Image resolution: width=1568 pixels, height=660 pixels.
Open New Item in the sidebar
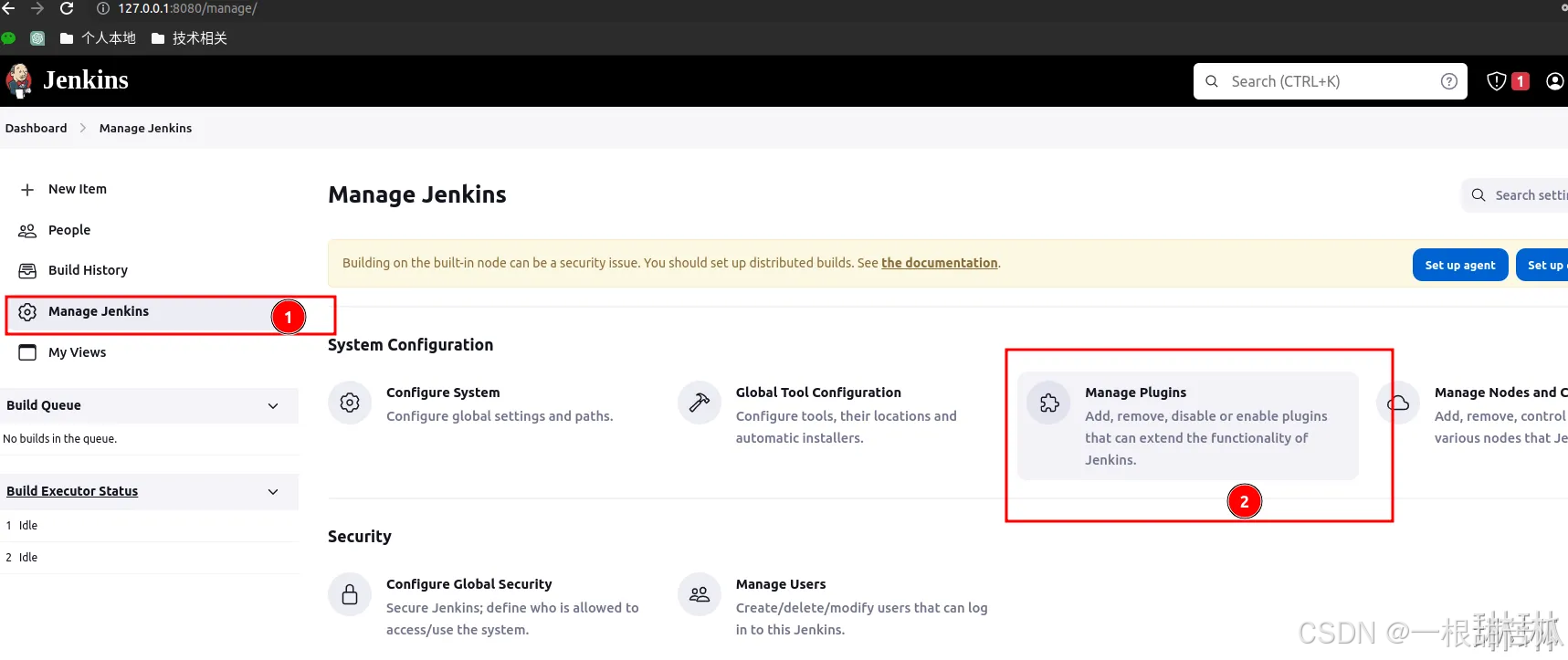tap(78, 189)
